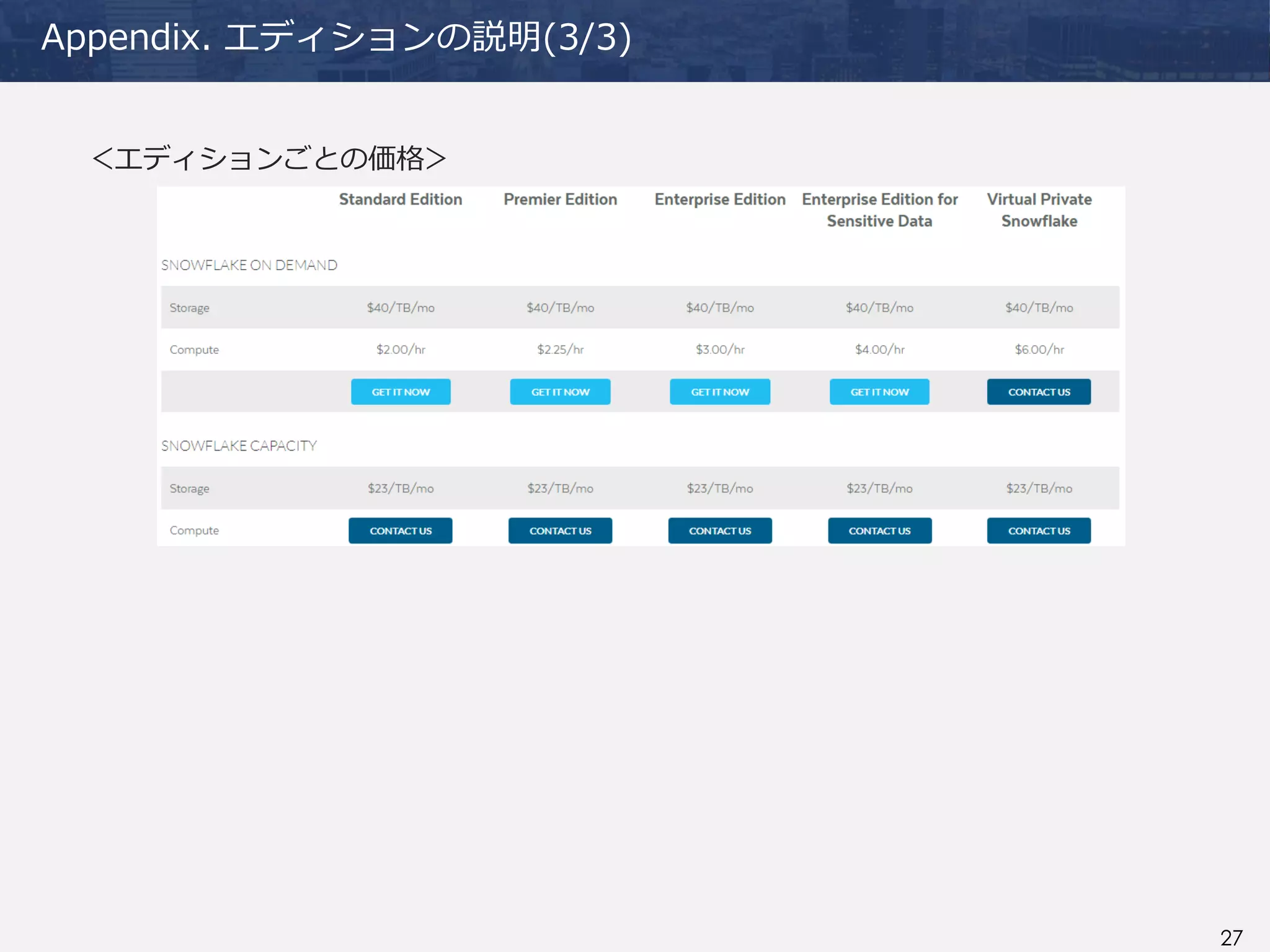Click $40/TB/mo storage under Premier Edition
Viewport: 1270px width, 952px height.
pos(560,307)
